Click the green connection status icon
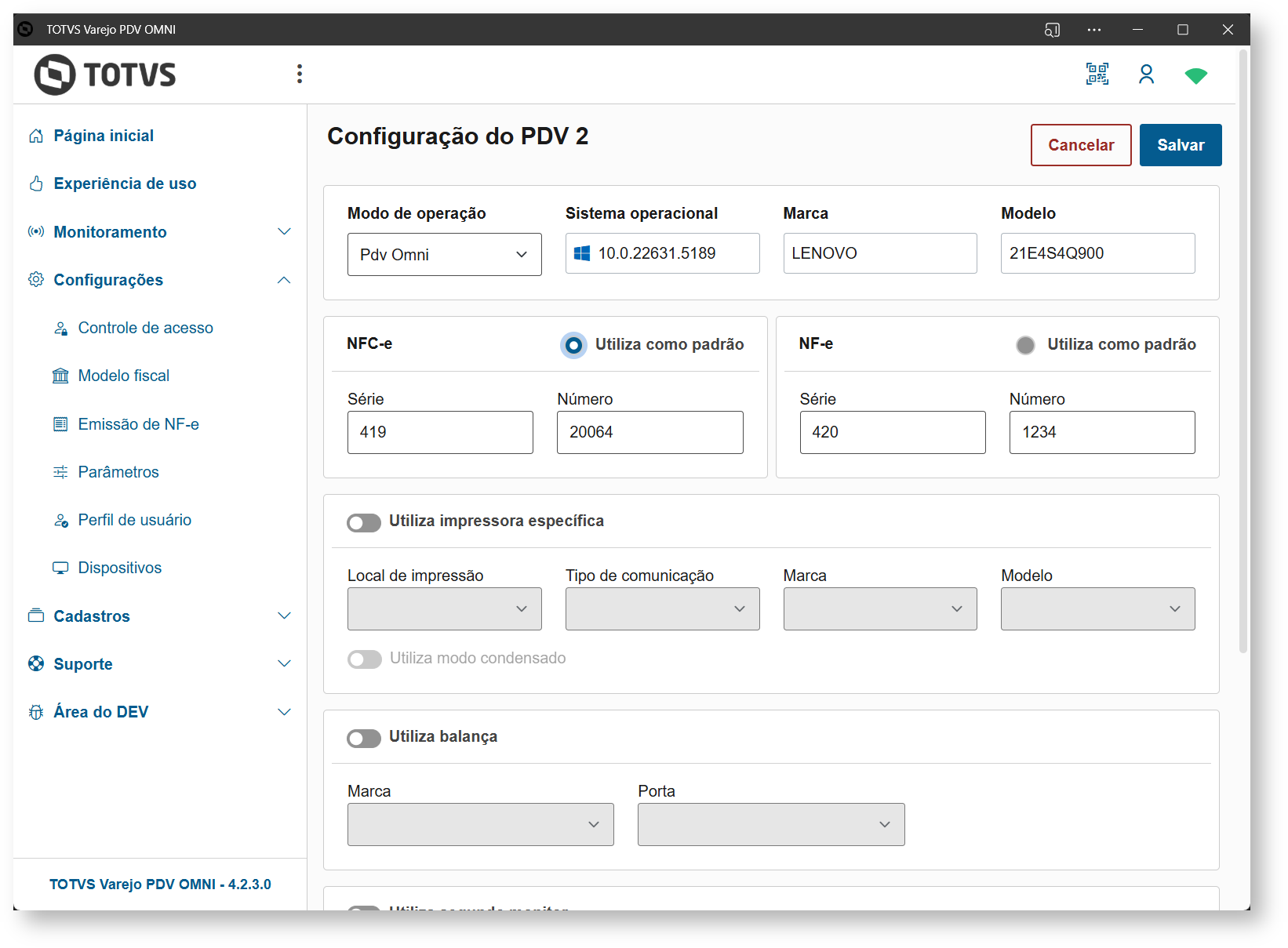Screen dimensions: 1288x948 tap(1195, 75)
